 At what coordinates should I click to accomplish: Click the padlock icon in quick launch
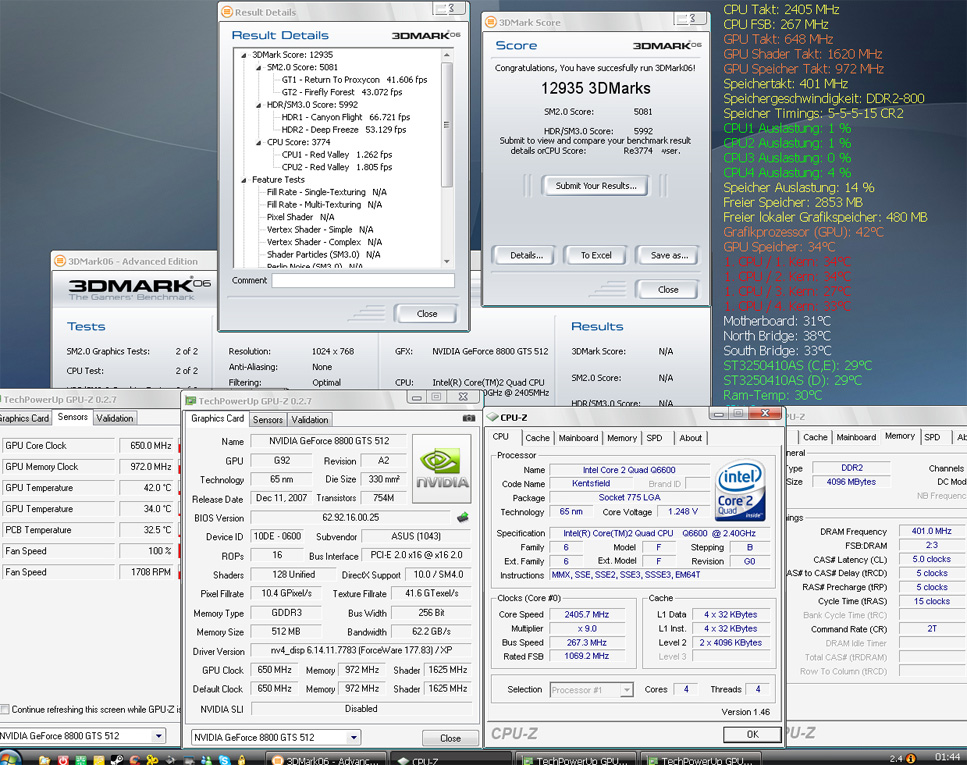click(x=242, y=760)
